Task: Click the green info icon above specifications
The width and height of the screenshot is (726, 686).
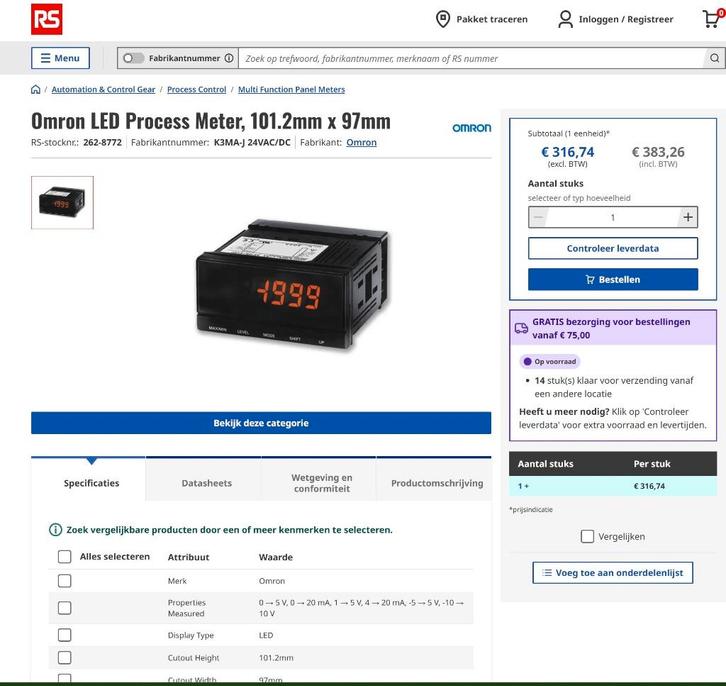Action: coord(55,530)
